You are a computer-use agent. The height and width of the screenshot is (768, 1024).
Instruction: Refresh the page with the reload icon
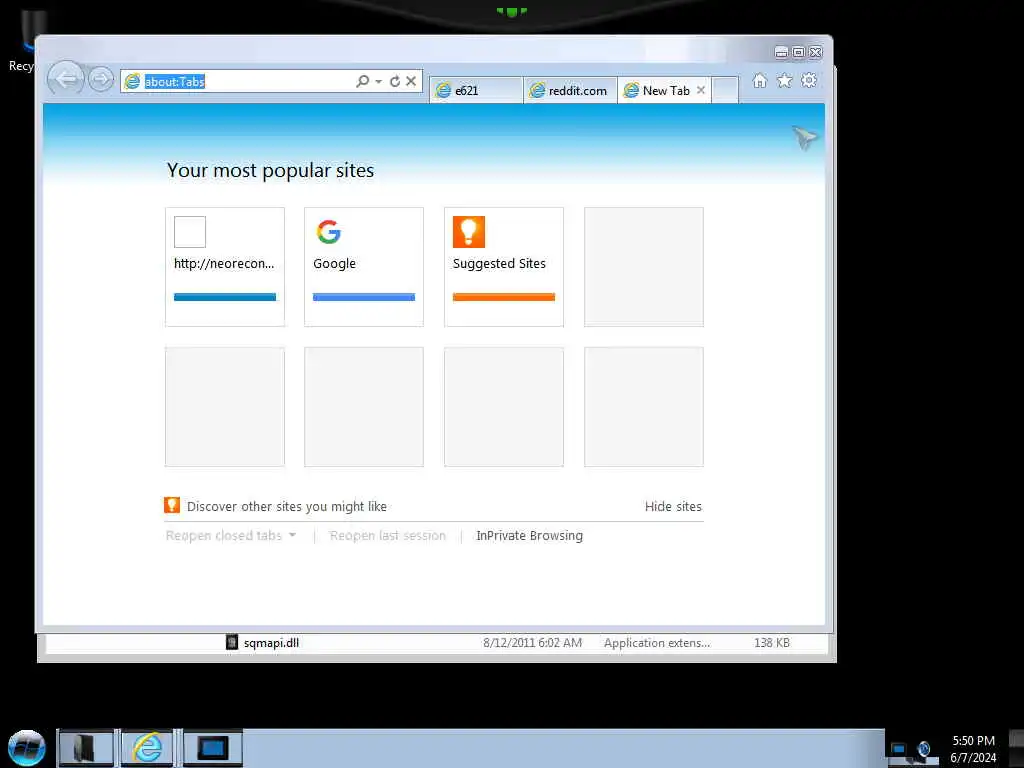click(394, 81)
